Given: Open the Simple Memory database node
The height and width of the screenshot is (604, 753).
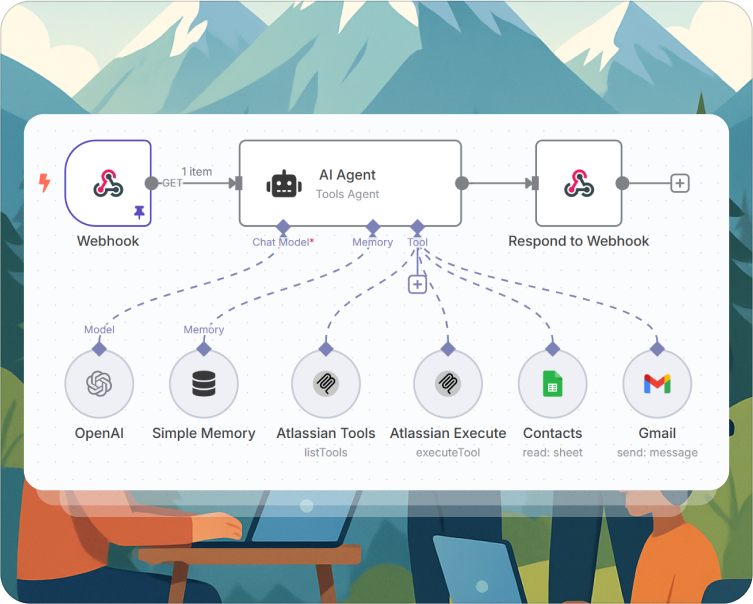Looking at the screenshot, I should [x=203, y=385].
